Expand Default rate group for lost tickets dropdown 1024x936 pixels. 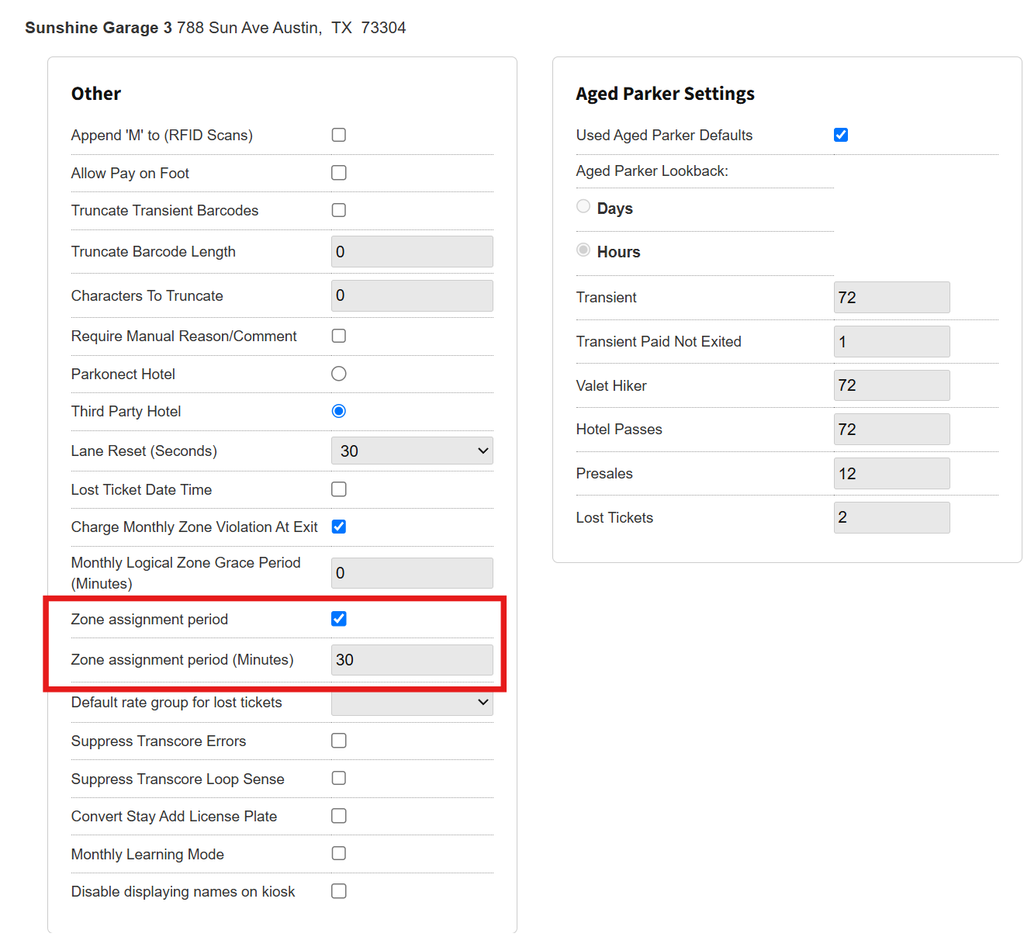pyautogui.click(x=412, y=703)
